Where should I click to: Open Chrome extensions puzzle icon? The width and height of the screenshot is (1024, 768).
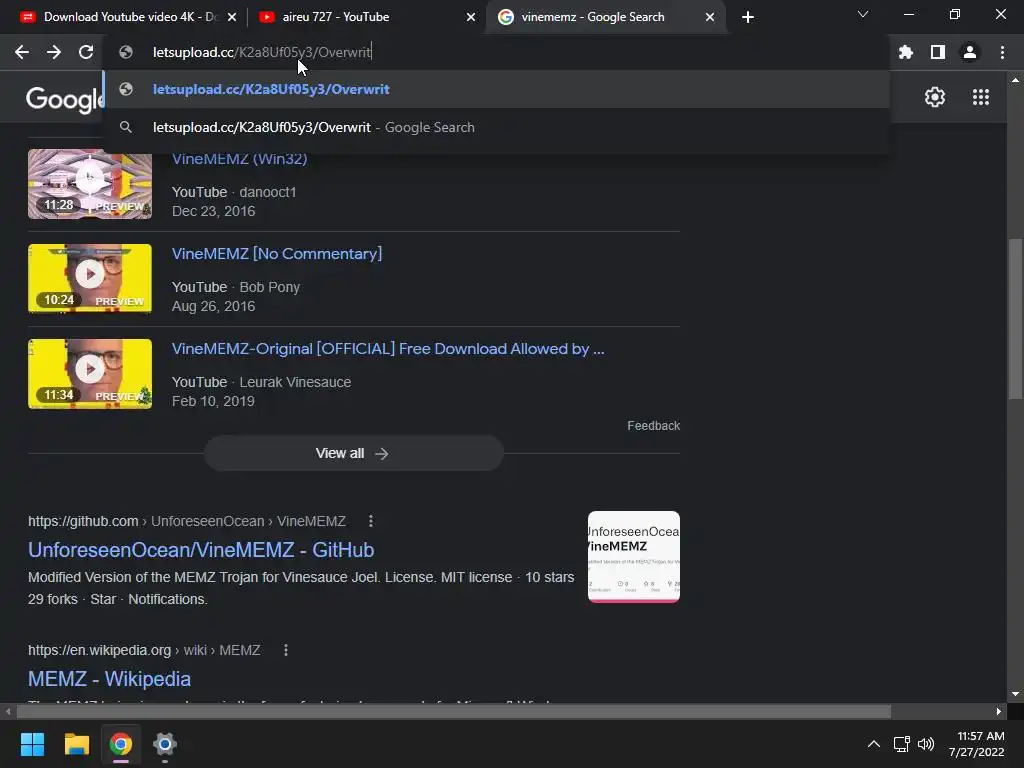point(905,52)
